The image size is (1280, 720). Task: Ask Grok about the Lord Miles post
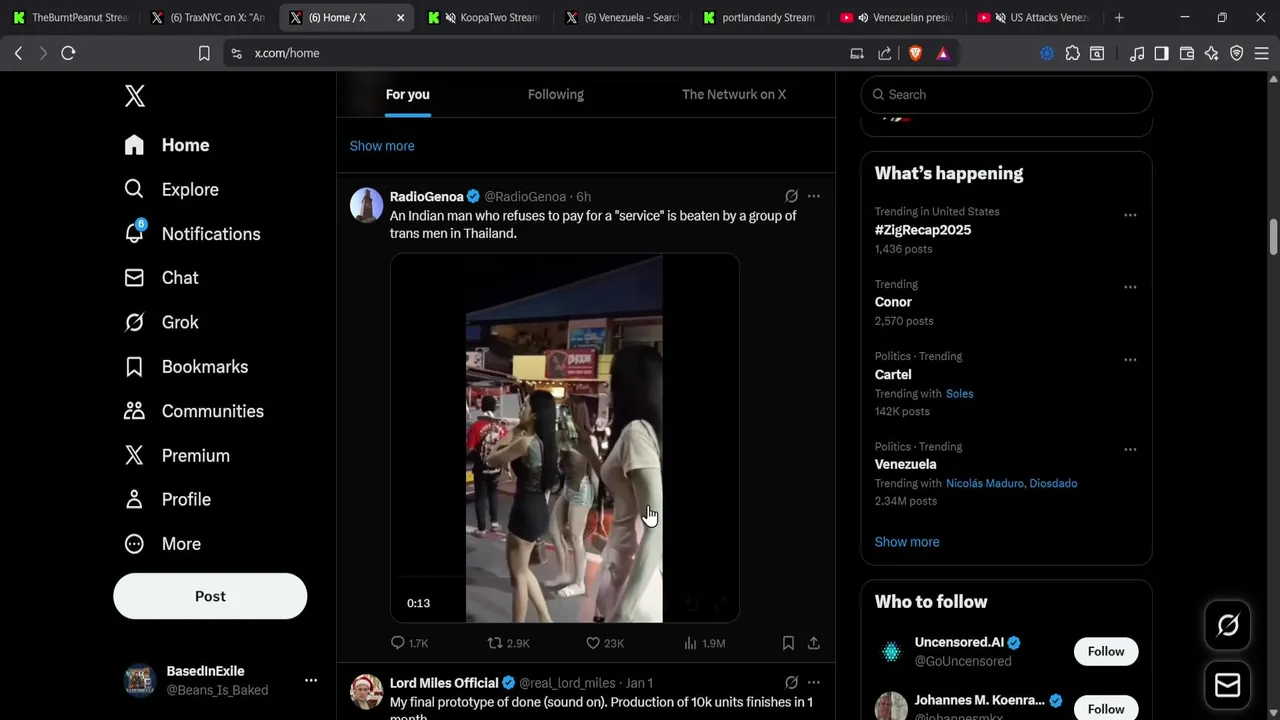(x=791, y=683)
